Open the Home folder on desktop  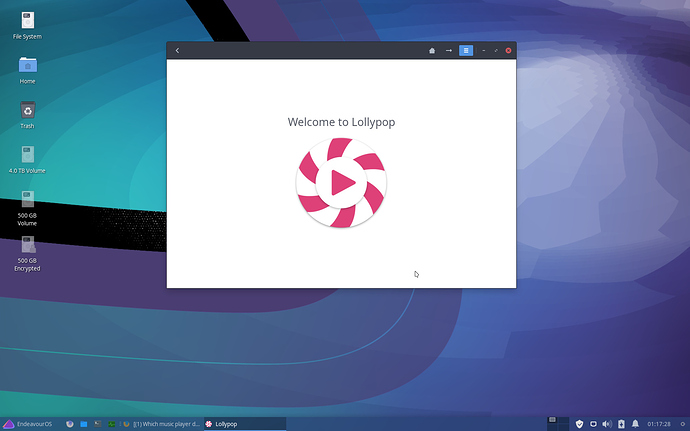click(27, 70)
